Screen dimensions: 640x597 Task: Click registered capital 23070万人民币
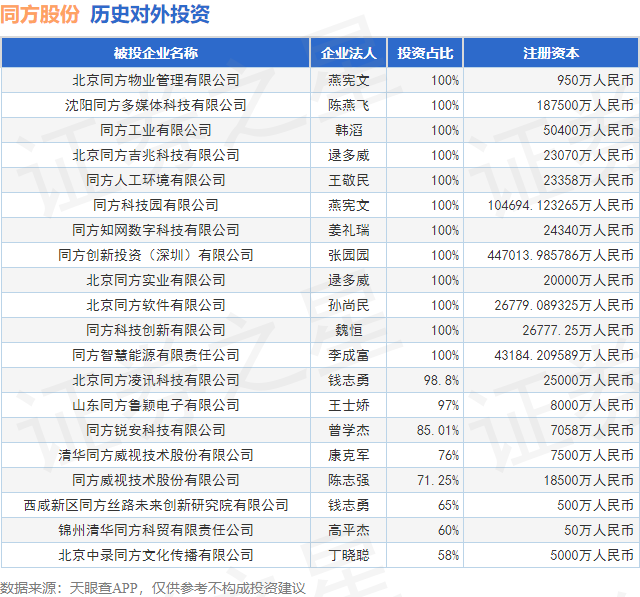589,155
